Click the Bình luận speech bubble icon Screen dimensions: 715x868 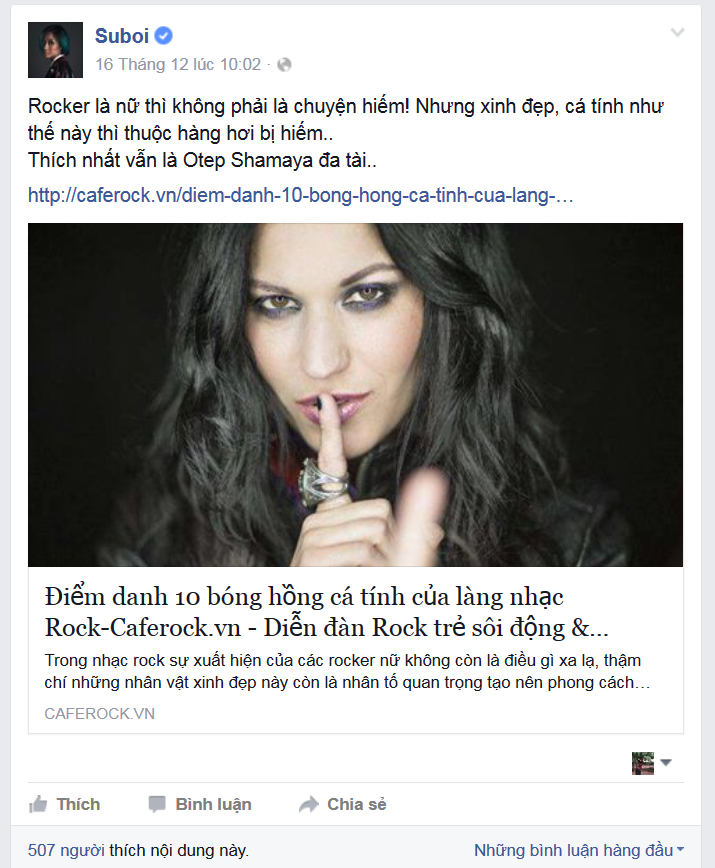pos(157,804)
